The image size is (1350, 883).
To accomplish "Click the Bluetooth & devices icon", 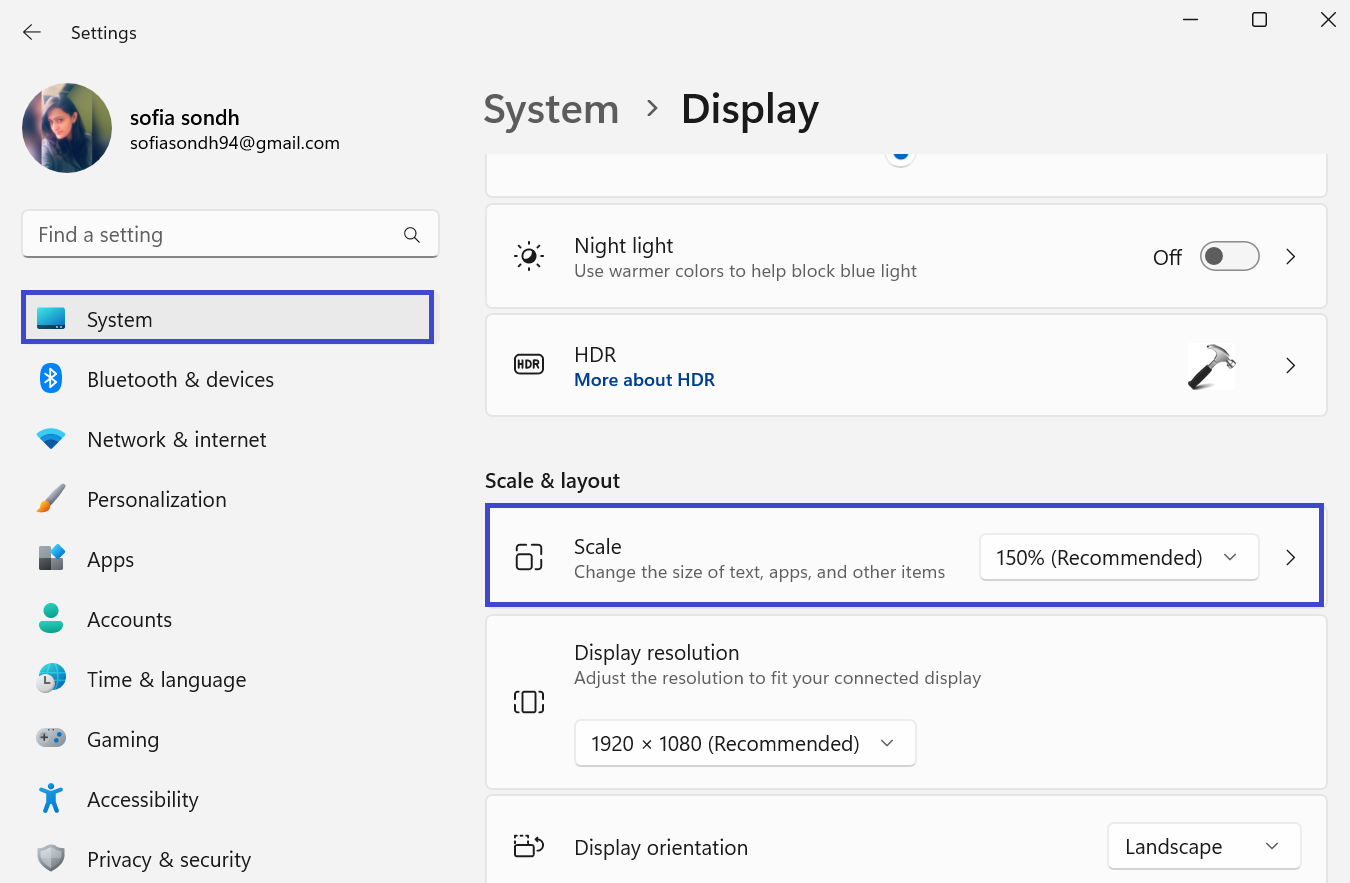I will click(x=51, y=379).
